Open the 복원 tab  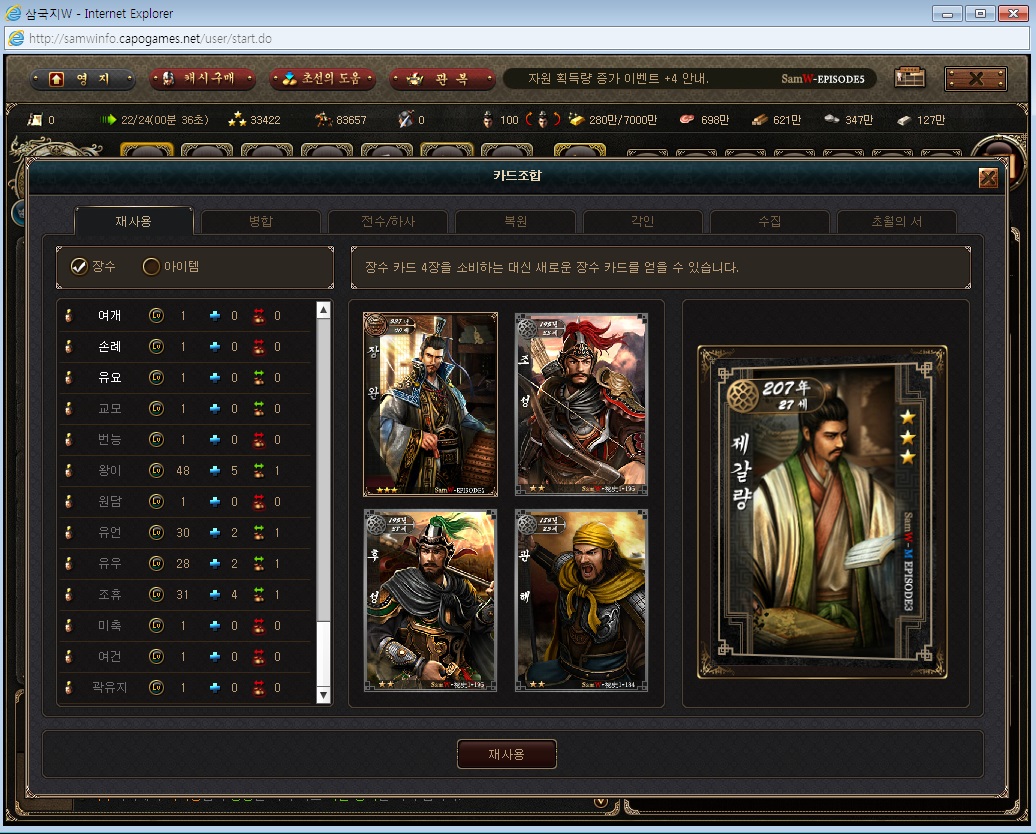[515, 221]
